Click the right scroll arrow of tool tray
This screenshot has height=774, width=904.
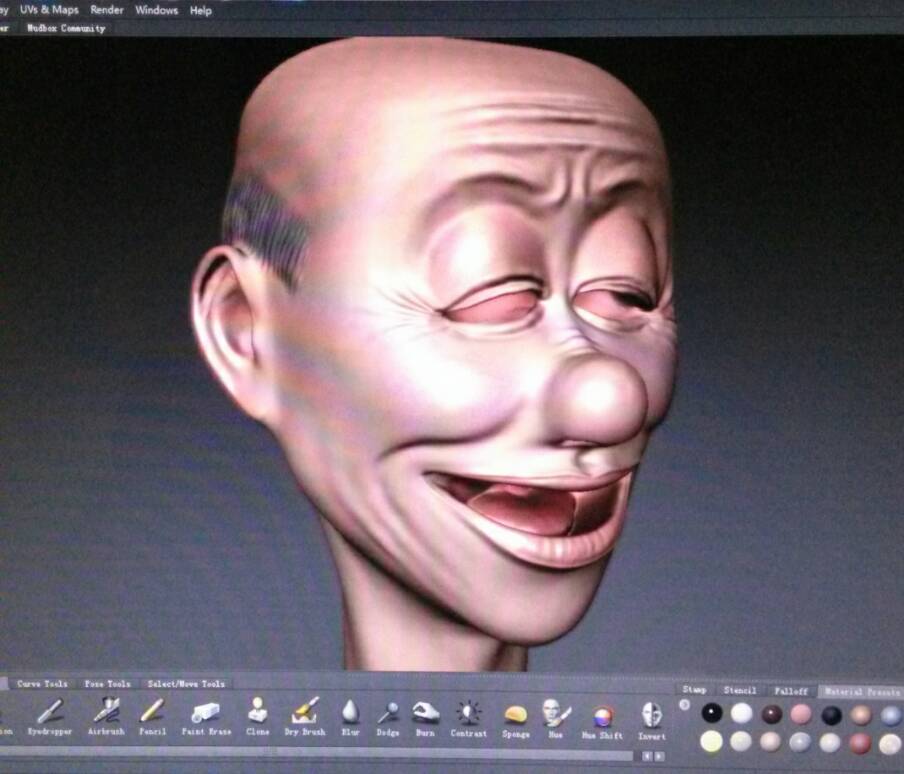pos(660,756)
